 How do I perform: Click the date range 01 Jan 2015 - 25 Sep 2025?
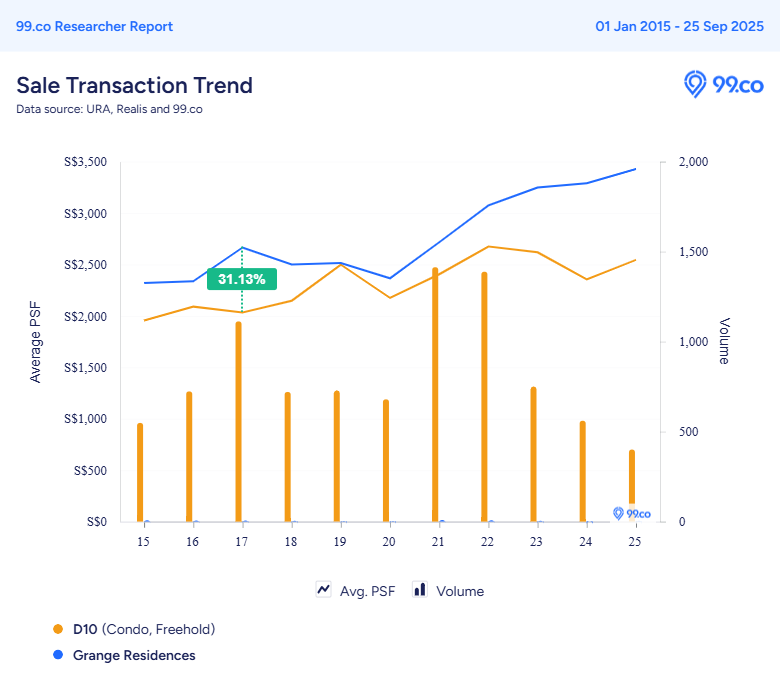[679, 26]
